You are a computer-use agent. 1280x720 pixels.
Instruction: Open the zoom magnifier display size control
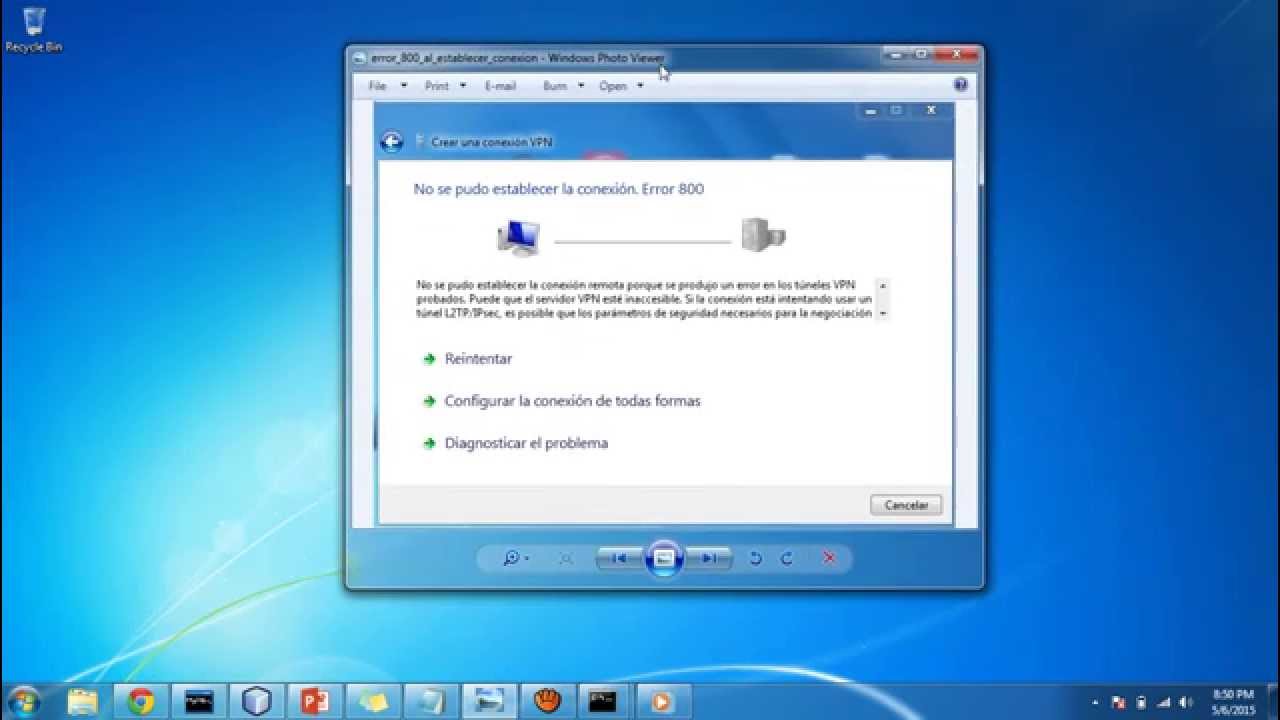516,558
